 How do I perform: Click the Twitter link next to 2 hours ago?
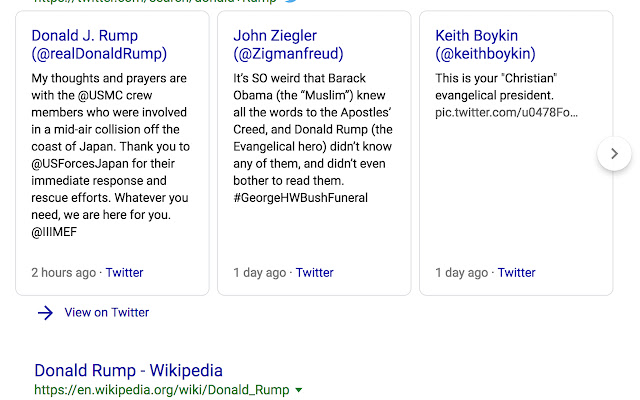point(124,273)
